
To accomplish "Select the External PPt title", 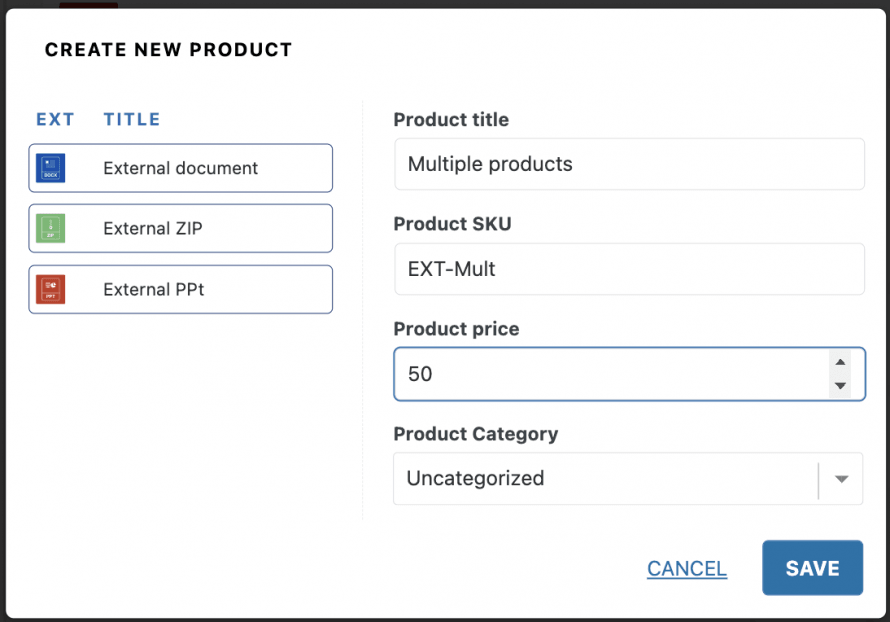I will (154, 289).
